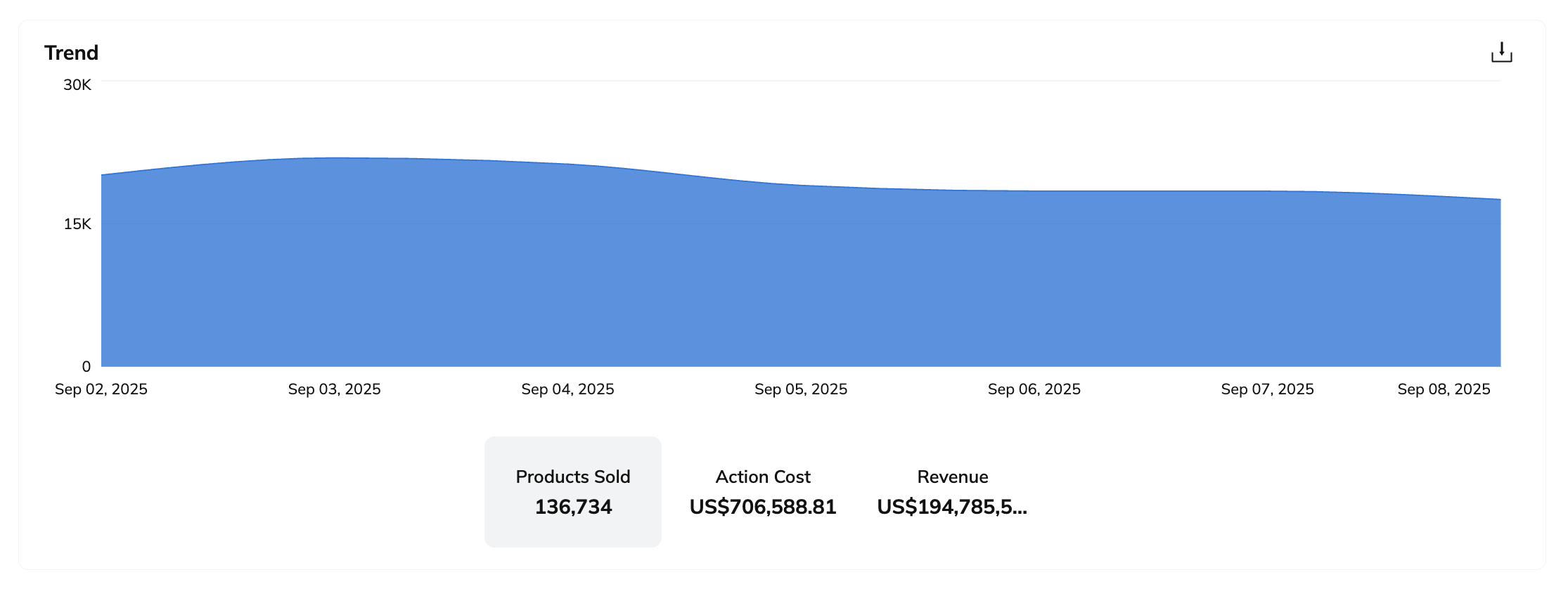The height and width of the screenshot is (589, 1568).
Task: Click the US$706,588.81 action cost value
Action: (x=763, y=507)
